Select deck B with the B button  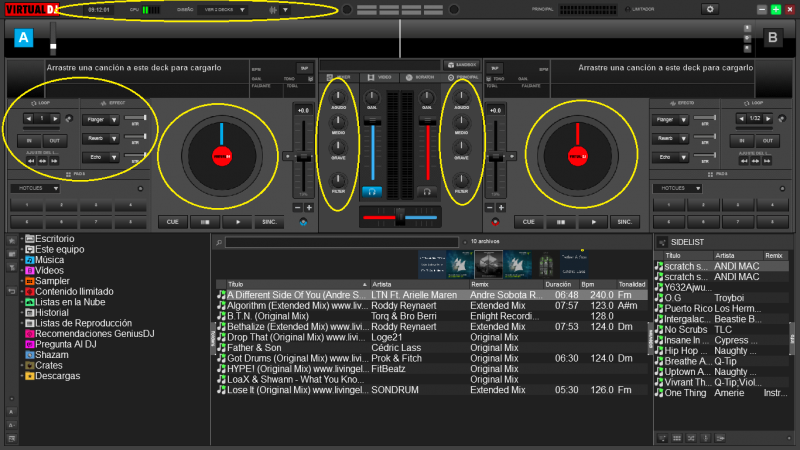tap(772, 38)
